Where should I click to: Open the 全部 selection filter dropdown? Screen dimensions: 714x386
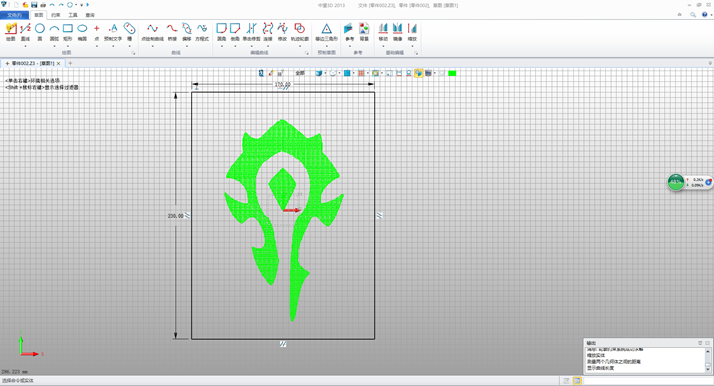click(300, 73)
